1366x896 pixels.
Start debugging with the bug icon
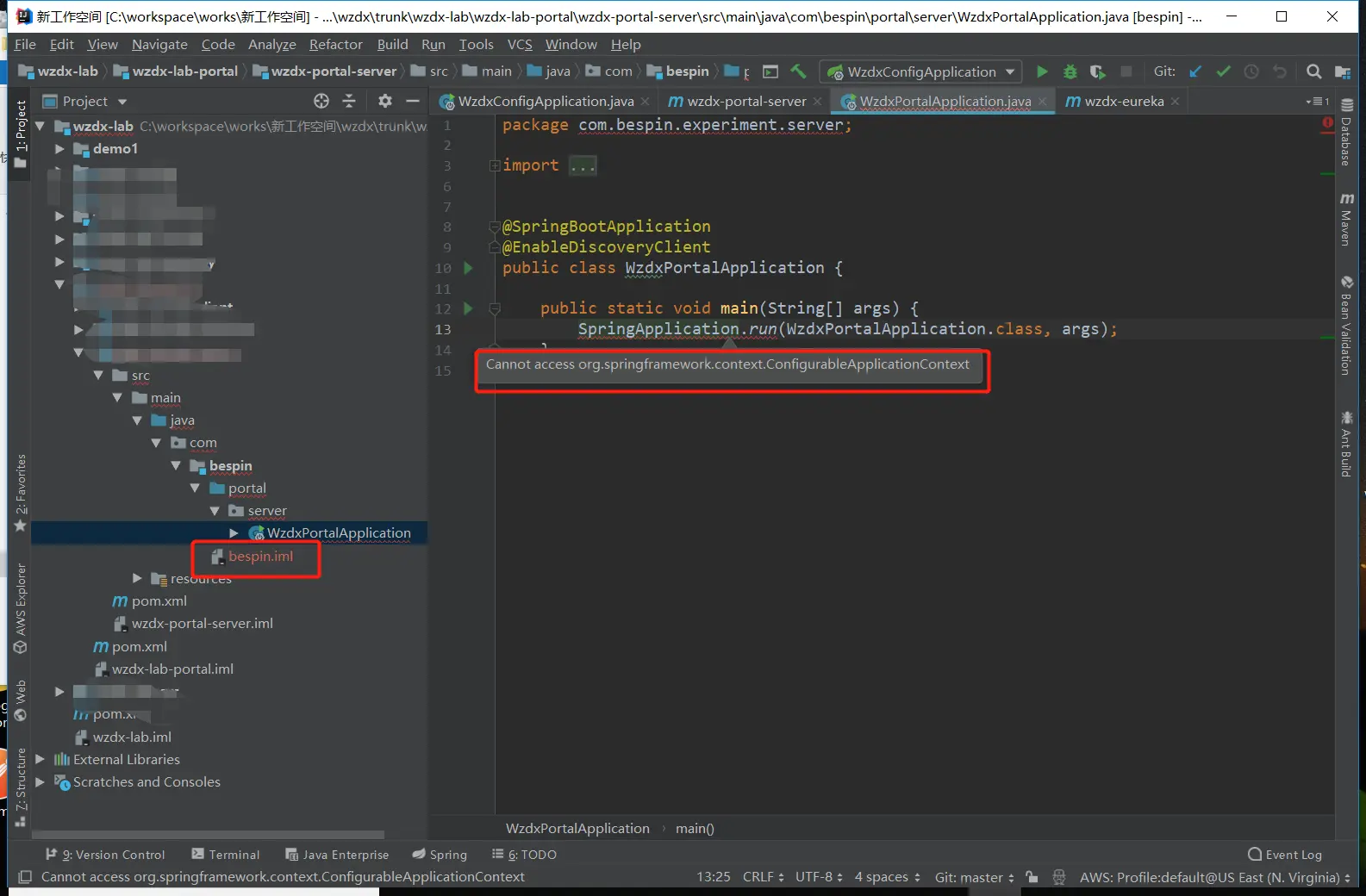pyautogui.click(x=1070, y=72)
